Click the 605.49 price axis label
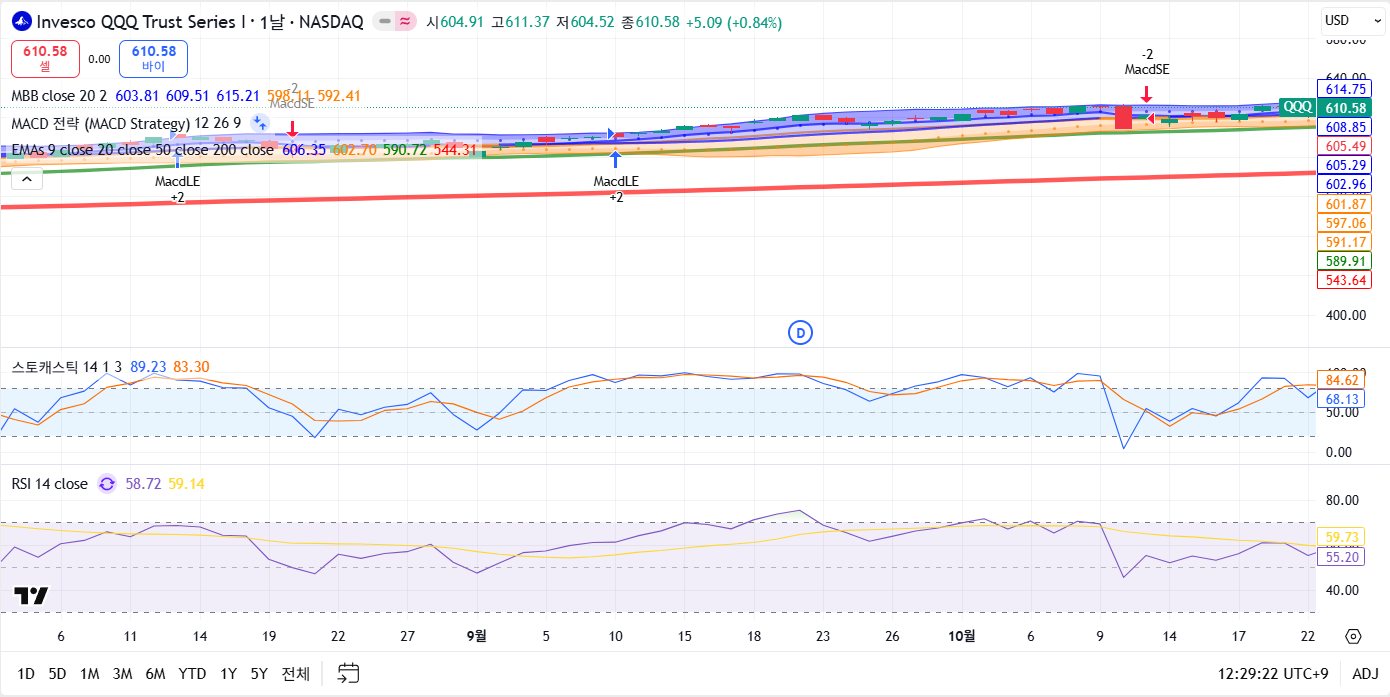 point(1345,146)
